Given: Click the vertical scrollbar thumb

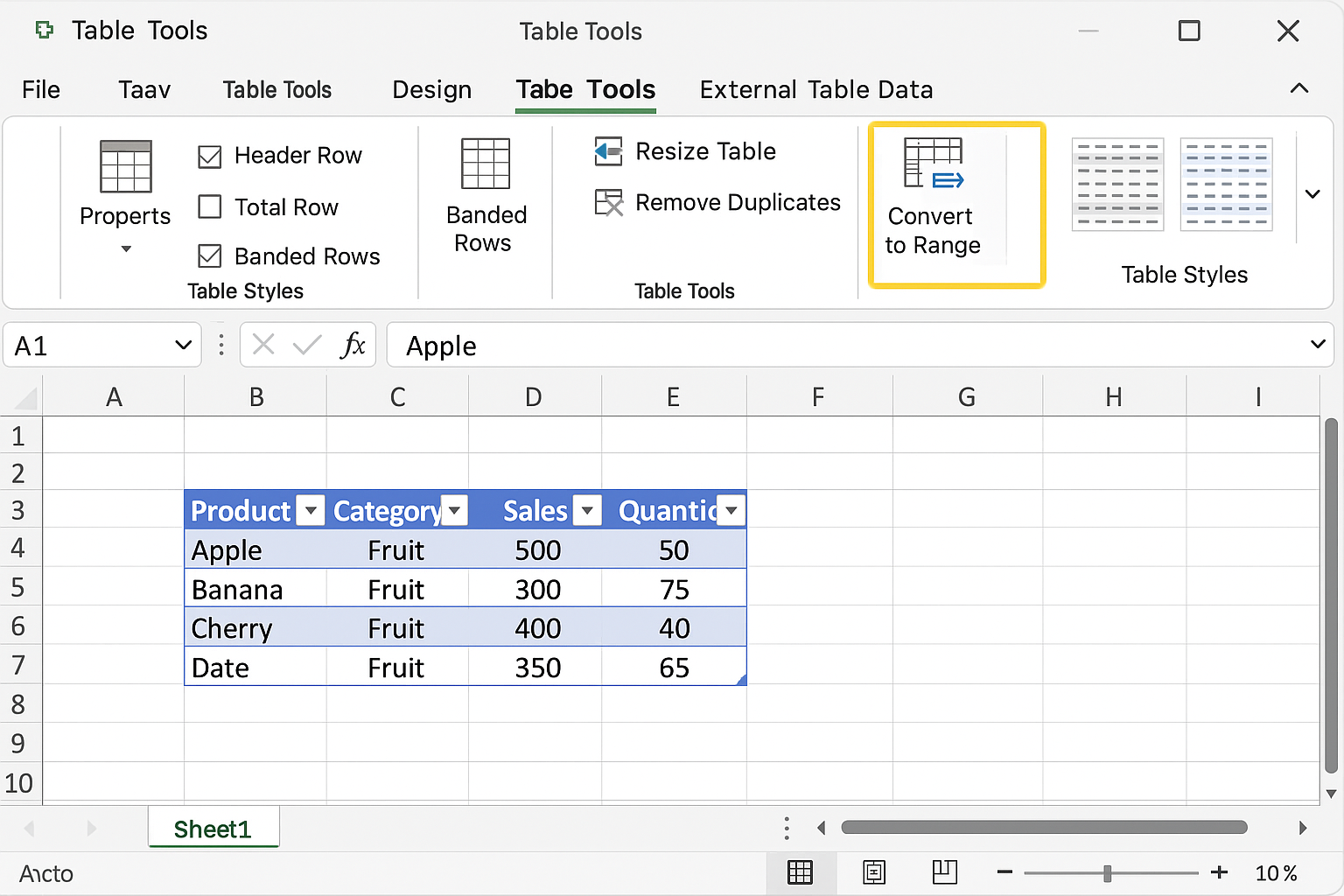Looking at the screenshot, I should (1331, 596).
